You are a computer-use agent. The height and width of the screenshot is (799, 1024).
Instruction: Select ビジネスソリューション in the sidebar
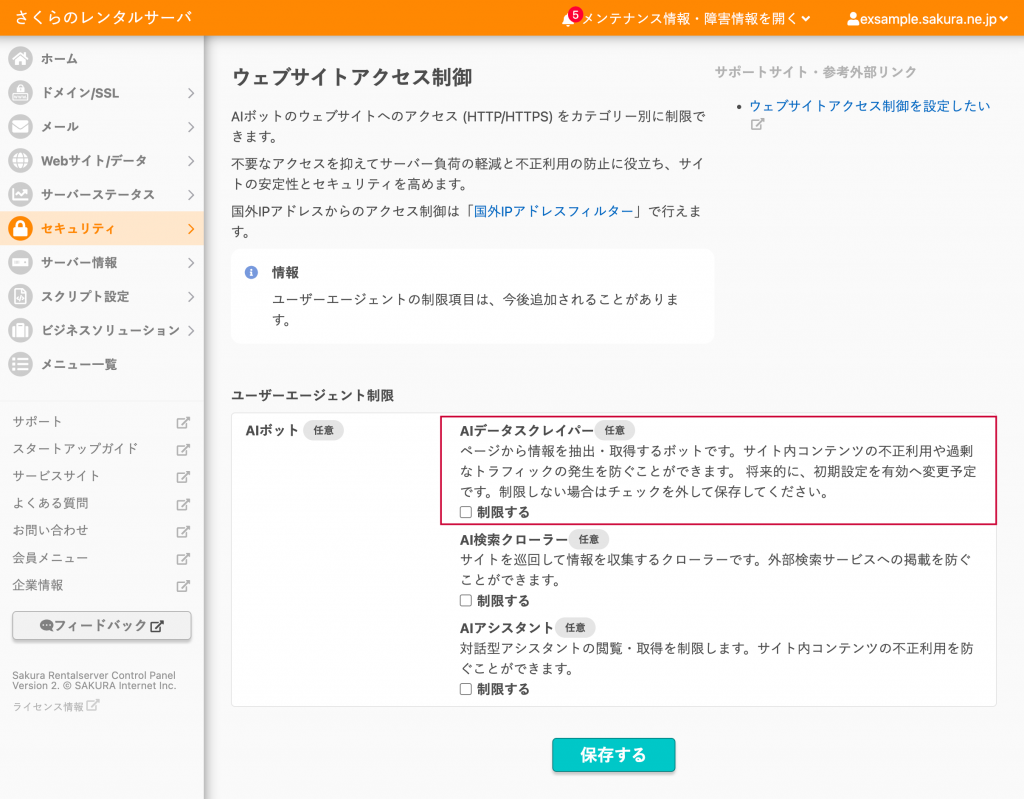pyautogui.click(x=110, y=331)
